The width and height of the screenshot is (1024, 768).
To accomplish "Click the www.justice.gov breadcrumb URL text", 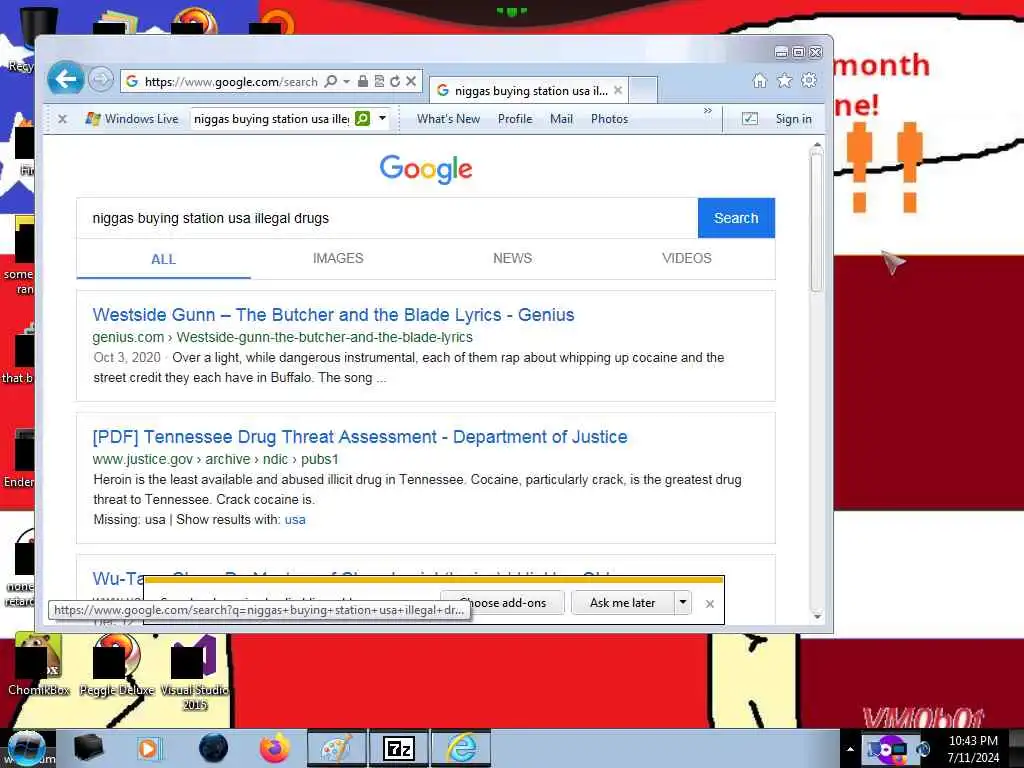I will [216, 459].
